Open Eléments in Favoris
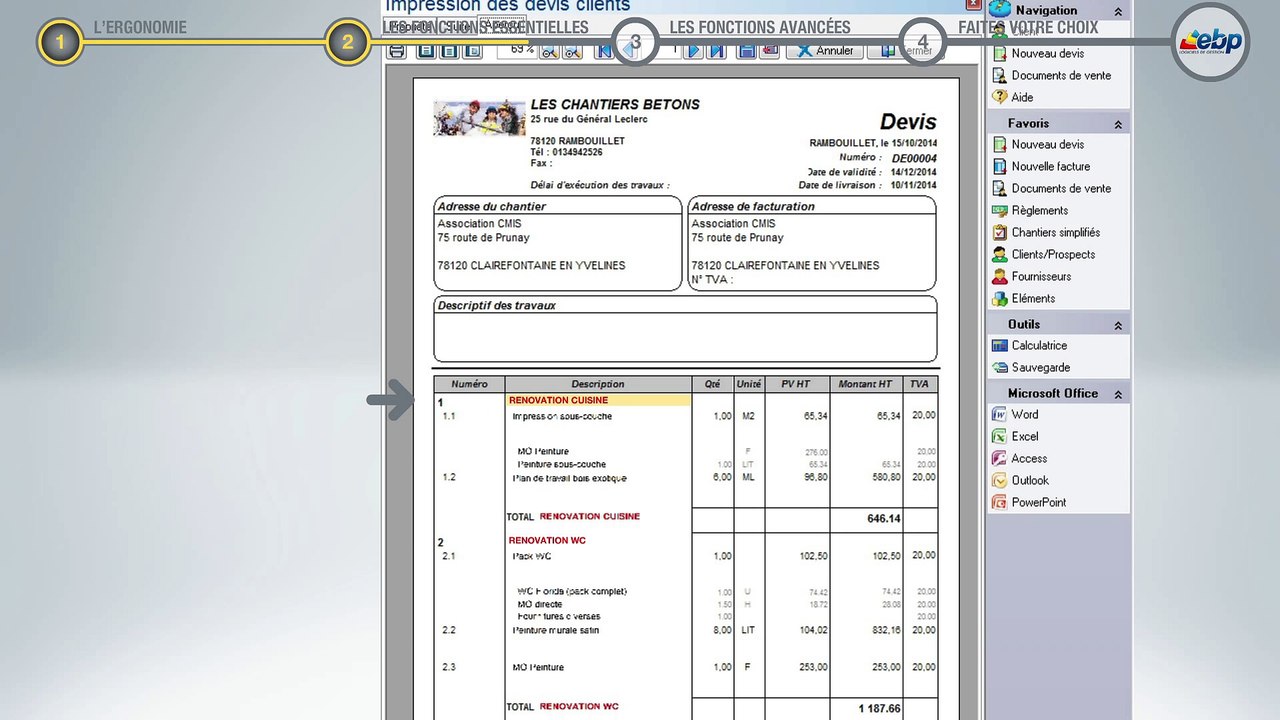Image resolution: width=1280 pixels, height=720 pixels. click(x=1033, y=298)
